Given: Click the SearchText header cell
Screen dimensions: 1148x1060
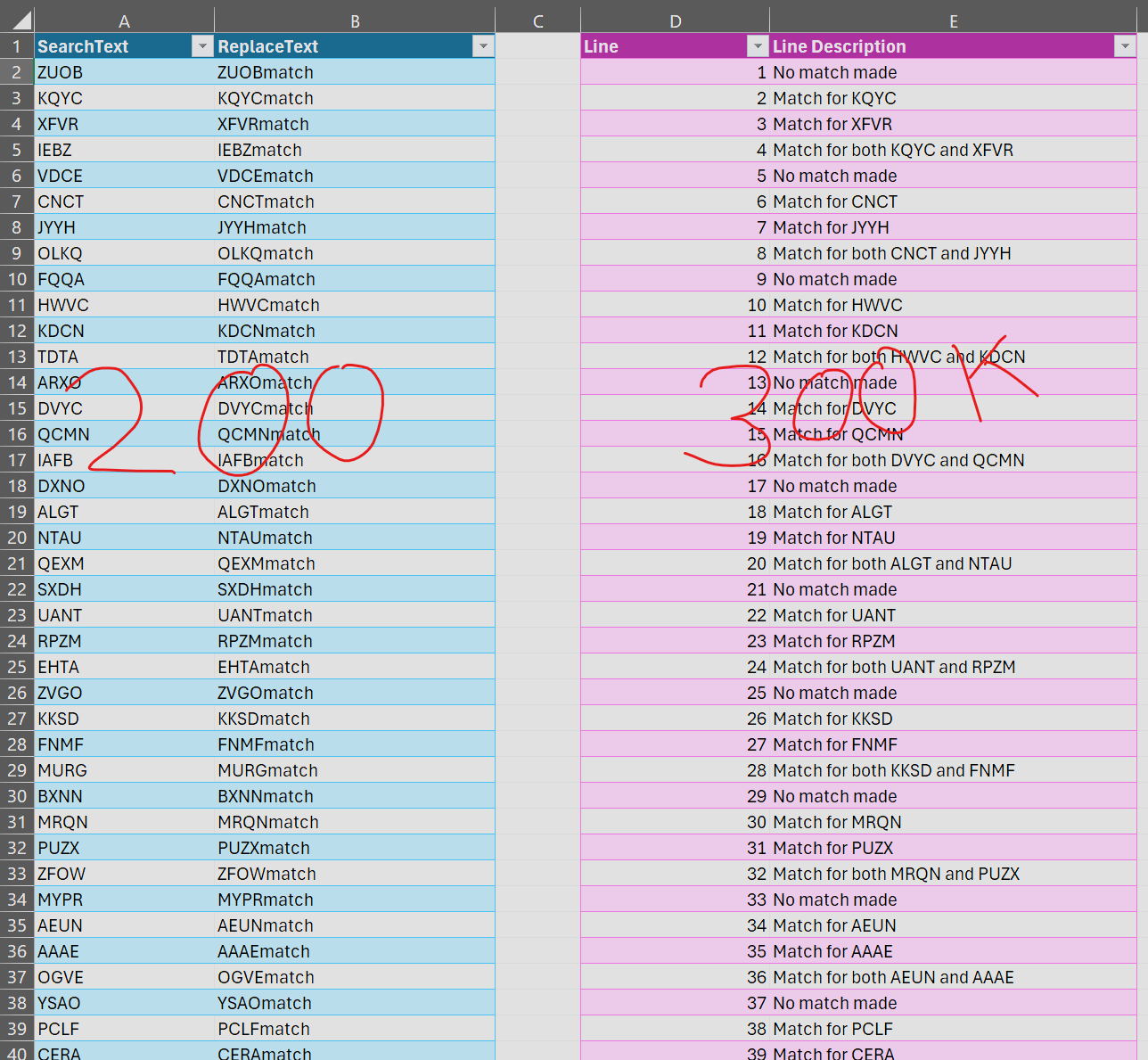Looking at the screenshot, I should coord(124,46).
